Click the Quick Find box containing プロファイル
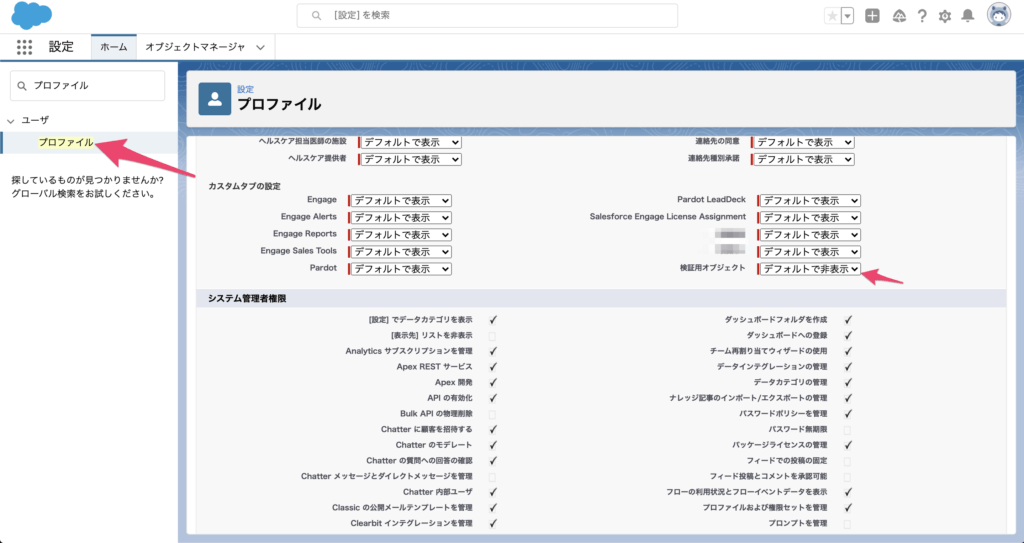Image resolution: width=1024 pixels, height=543 pixels. click(x=87, y=86)
